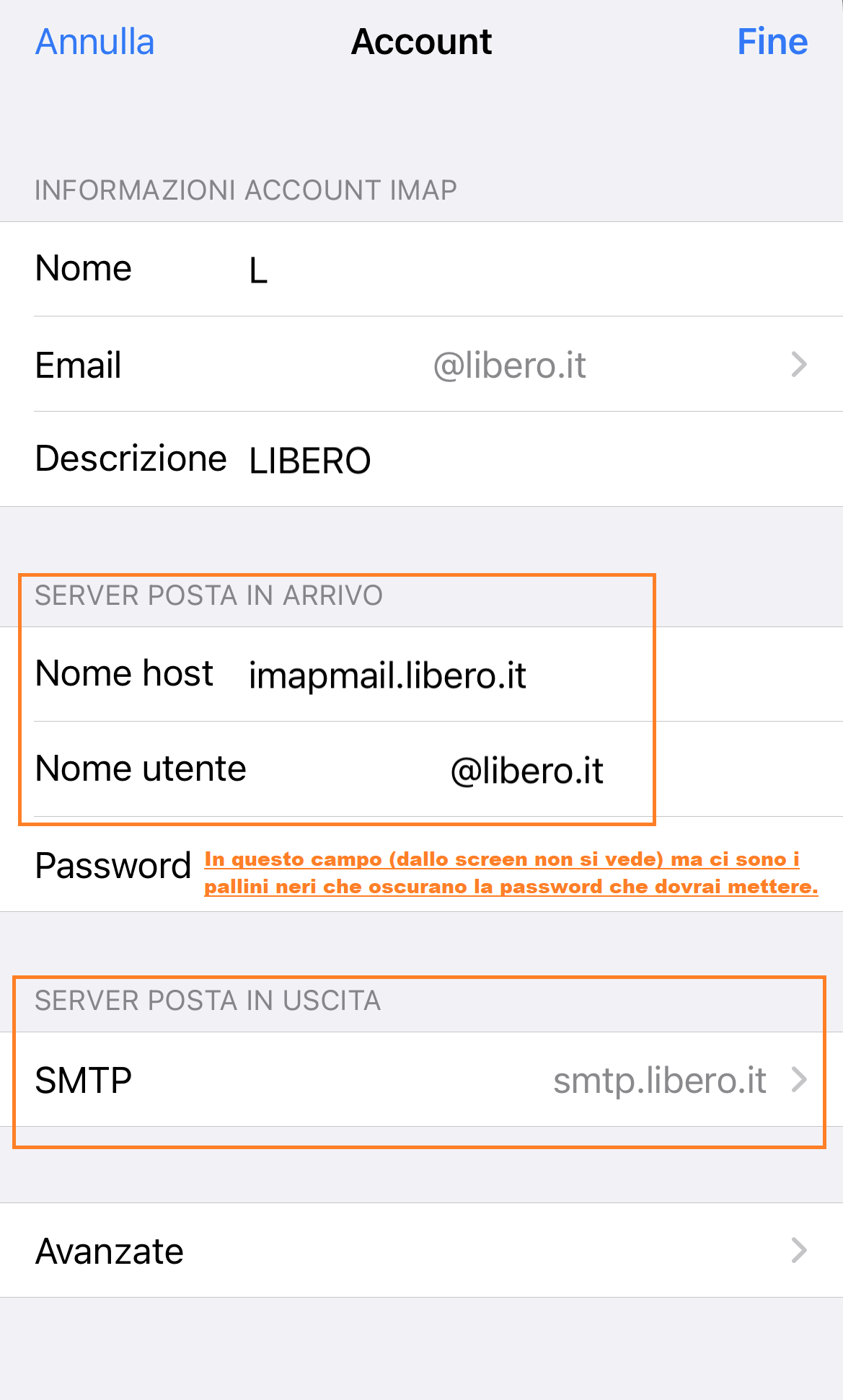The width and height of the screenshot is (843, 1400).
Task: Tap the Nome host label
Action: [124, 673]
